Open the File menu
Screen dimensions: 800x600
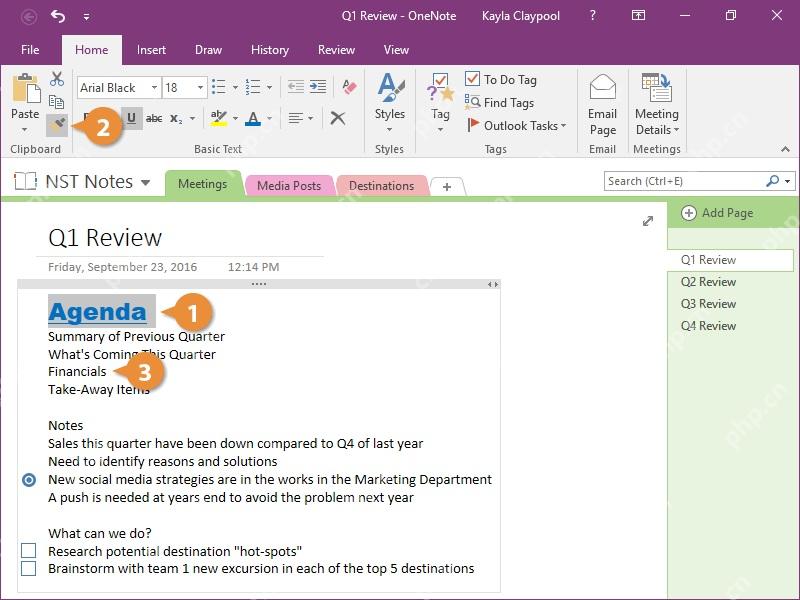[x=30, y=49]
